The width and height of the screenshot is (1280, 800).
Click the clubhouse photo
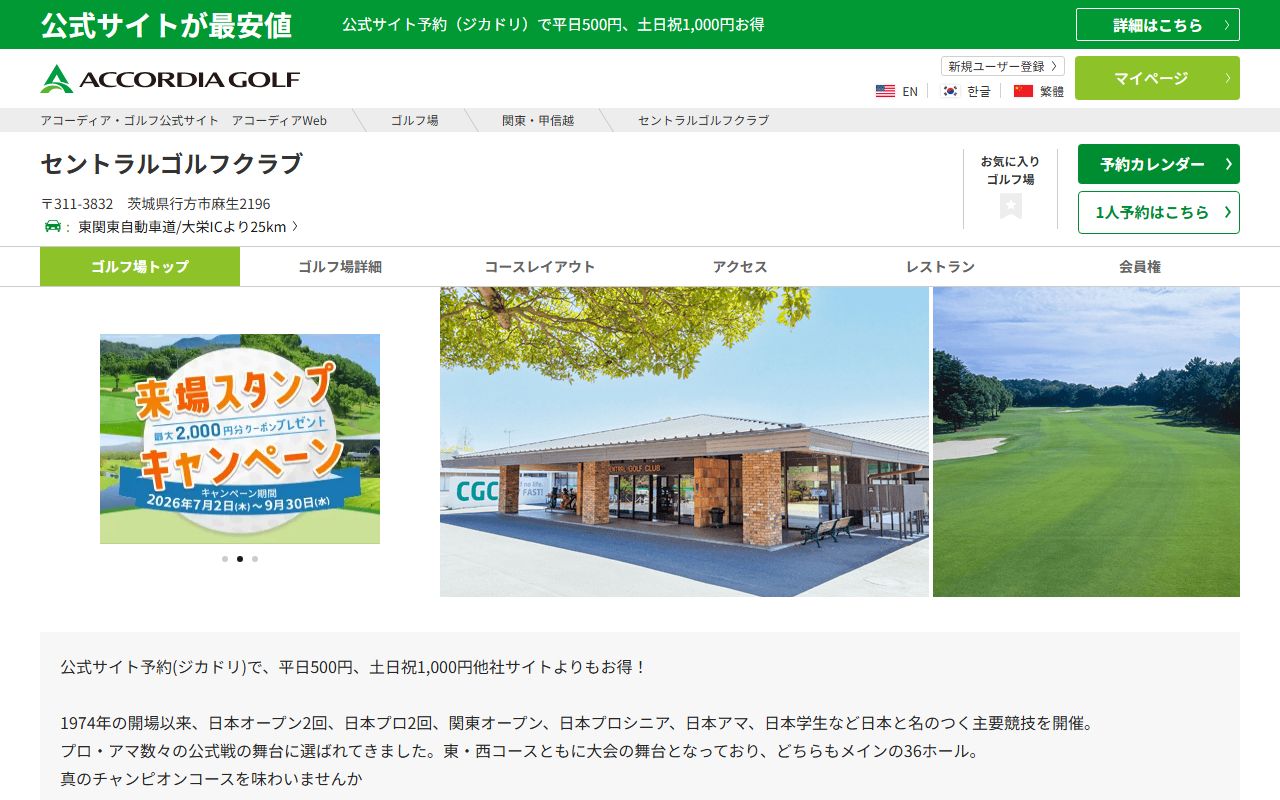[684, 442]
